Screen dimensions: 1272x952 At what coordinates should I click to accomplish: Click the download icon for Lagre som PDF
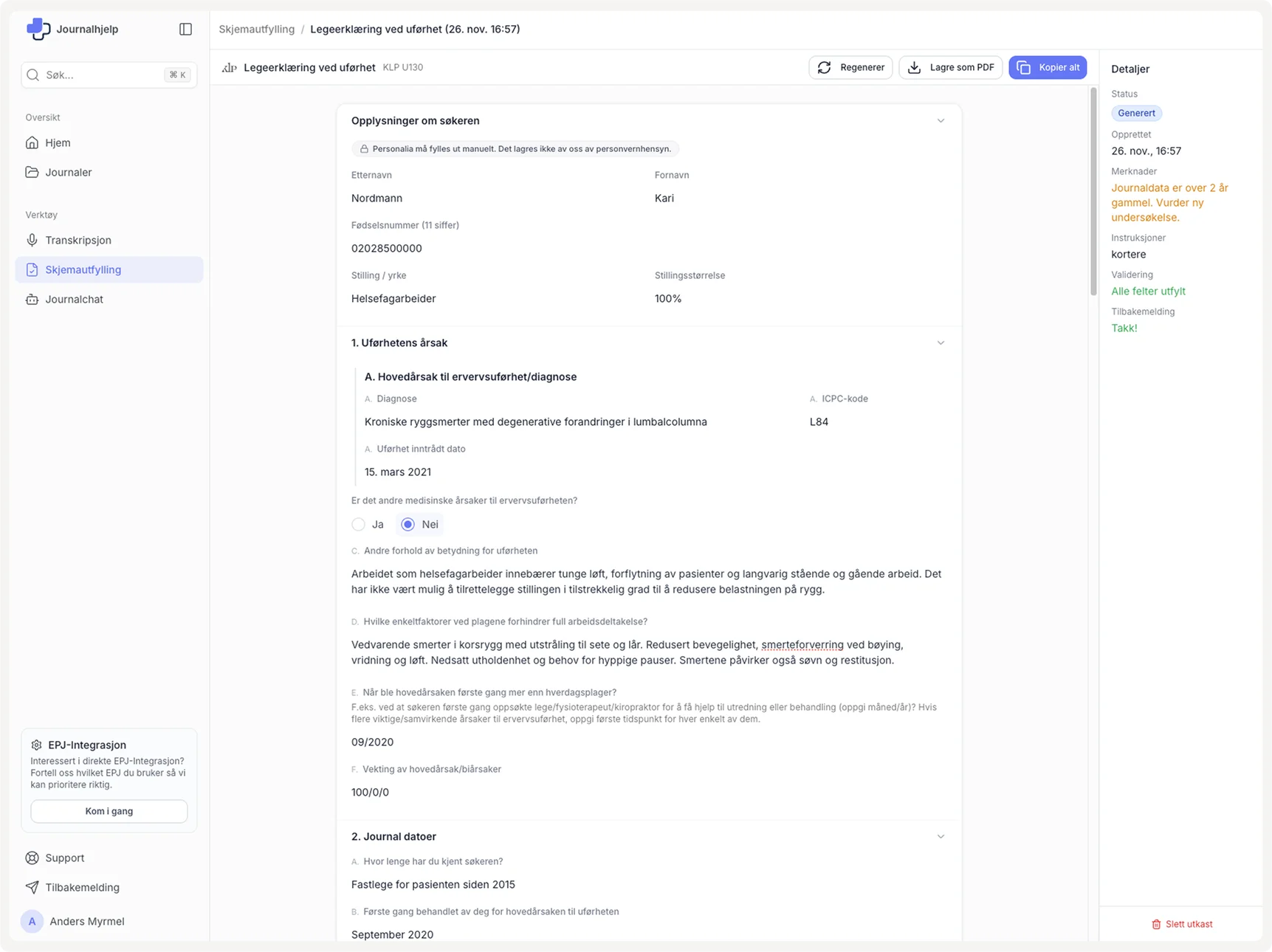pos(914,67)
